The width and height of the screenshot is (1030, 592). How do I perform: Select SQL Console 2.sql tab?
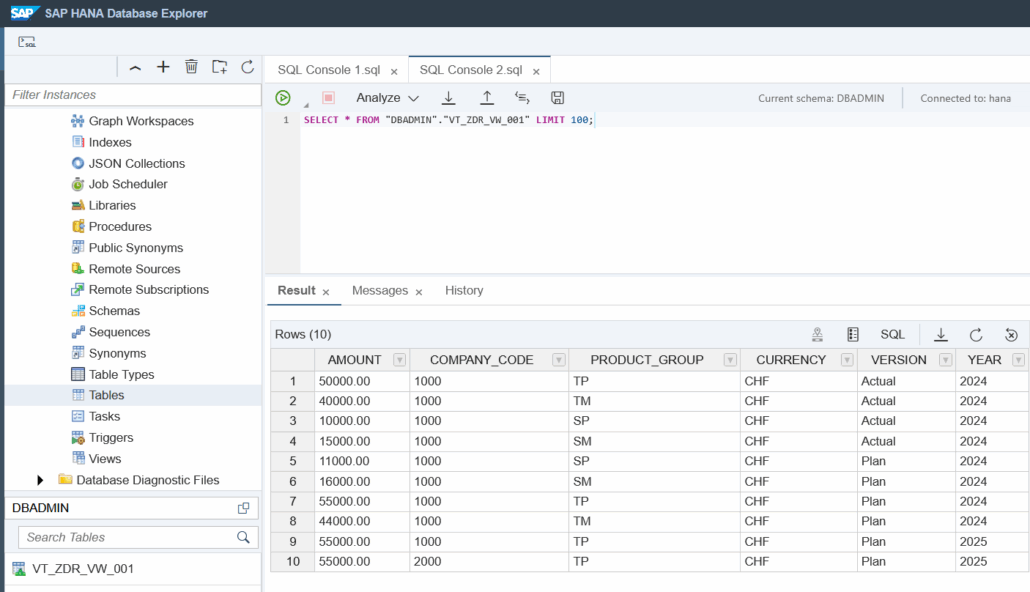[471, 70]
